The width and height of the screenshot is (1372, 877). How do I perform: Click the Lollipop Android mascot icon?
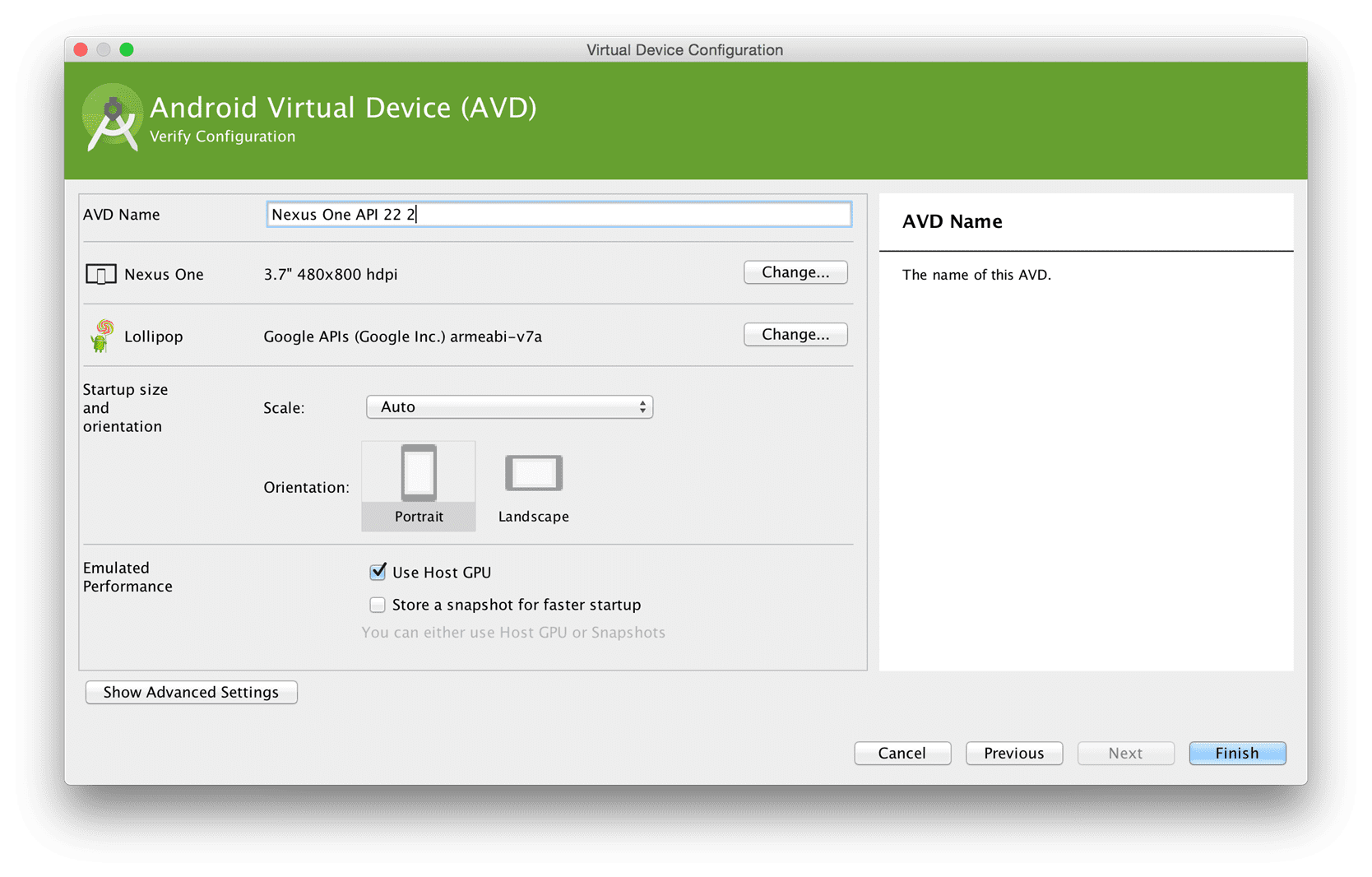point(102,336)
